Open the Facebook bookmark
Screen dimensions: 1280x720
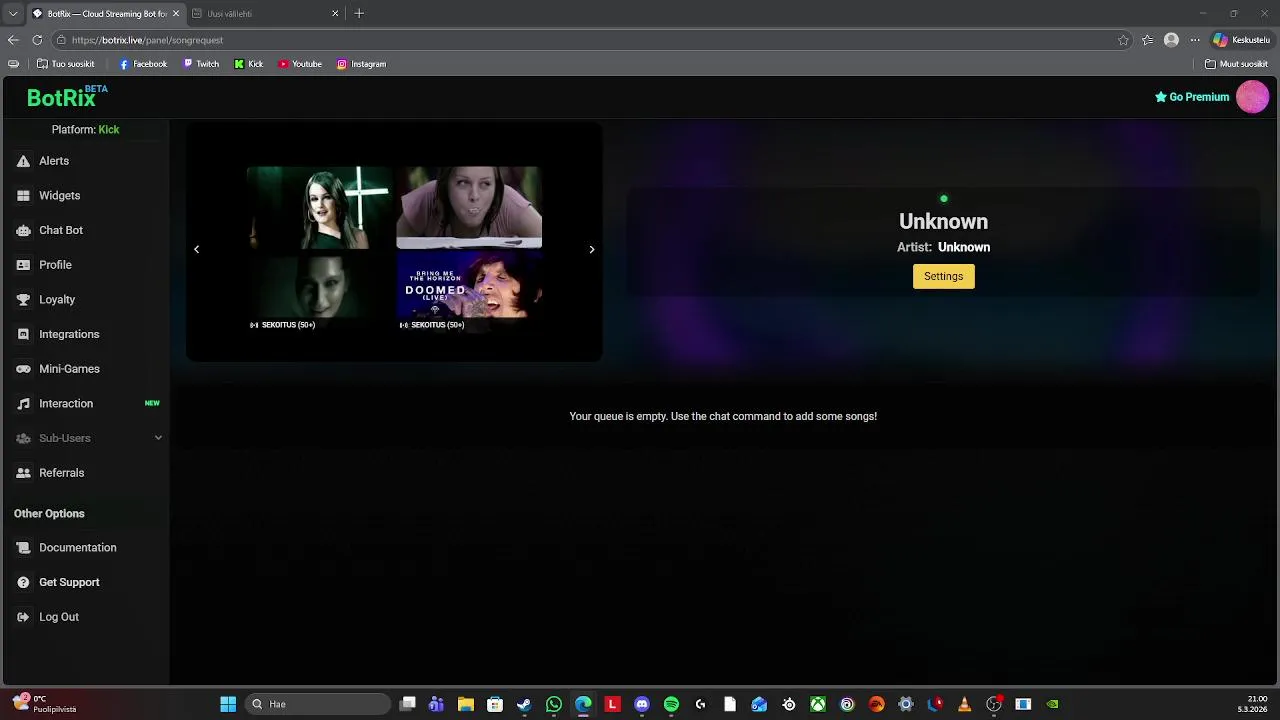point(143,64)
